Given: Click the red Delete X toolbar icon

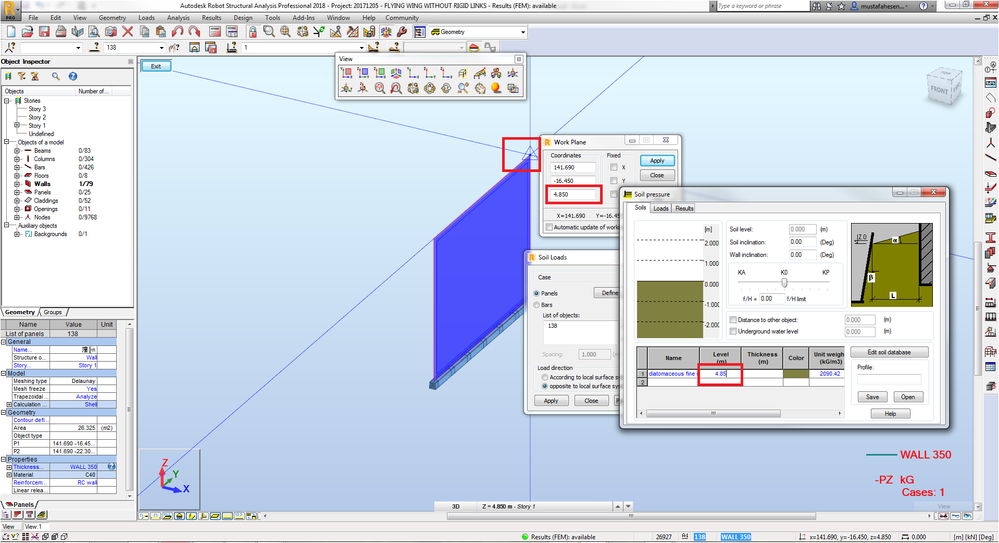Looking at the screenshot, I should (x=127, y=31).
